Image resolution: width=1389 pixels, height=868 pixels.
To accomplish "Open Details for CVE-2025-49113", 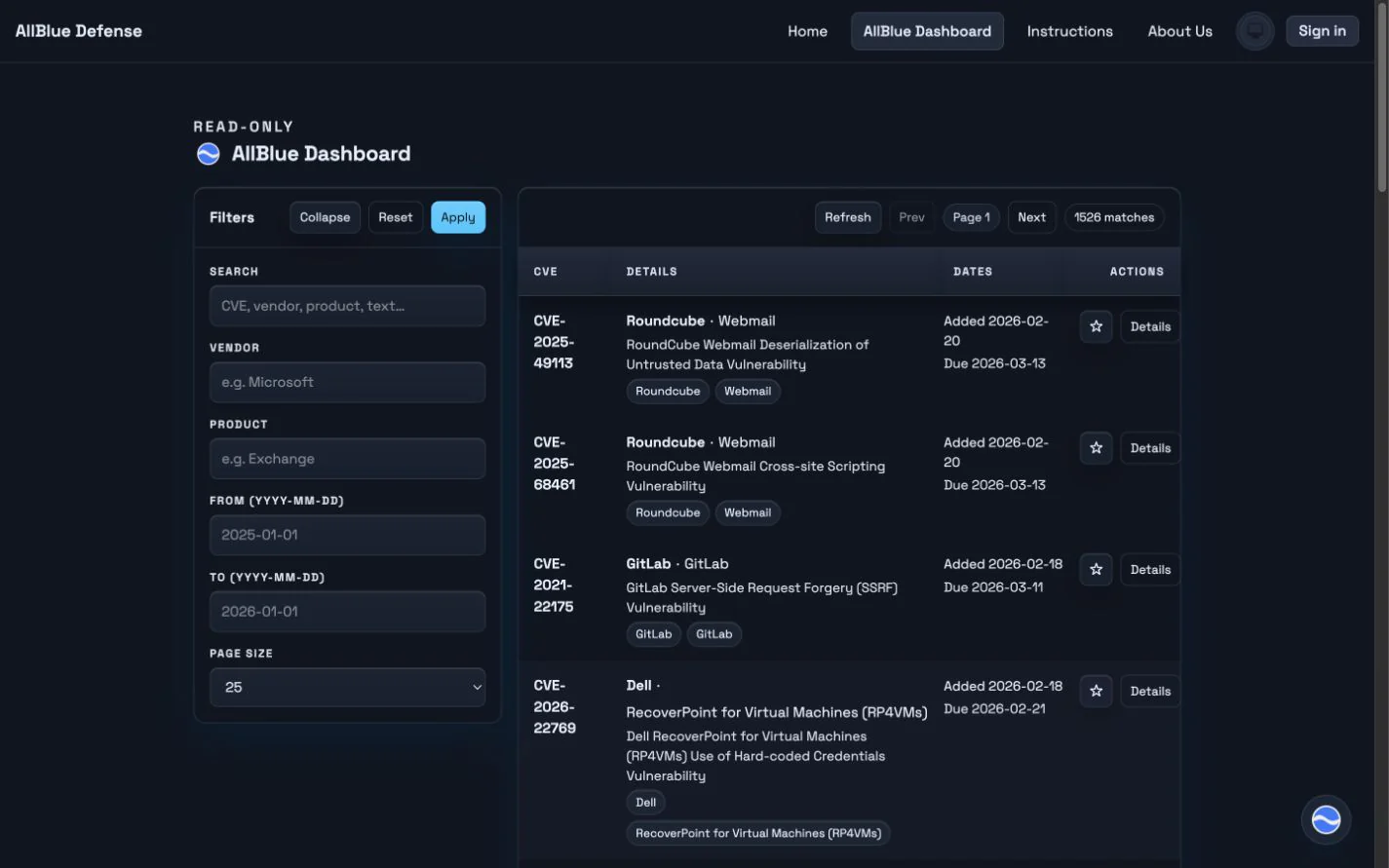I will [x=1150, y=326].
